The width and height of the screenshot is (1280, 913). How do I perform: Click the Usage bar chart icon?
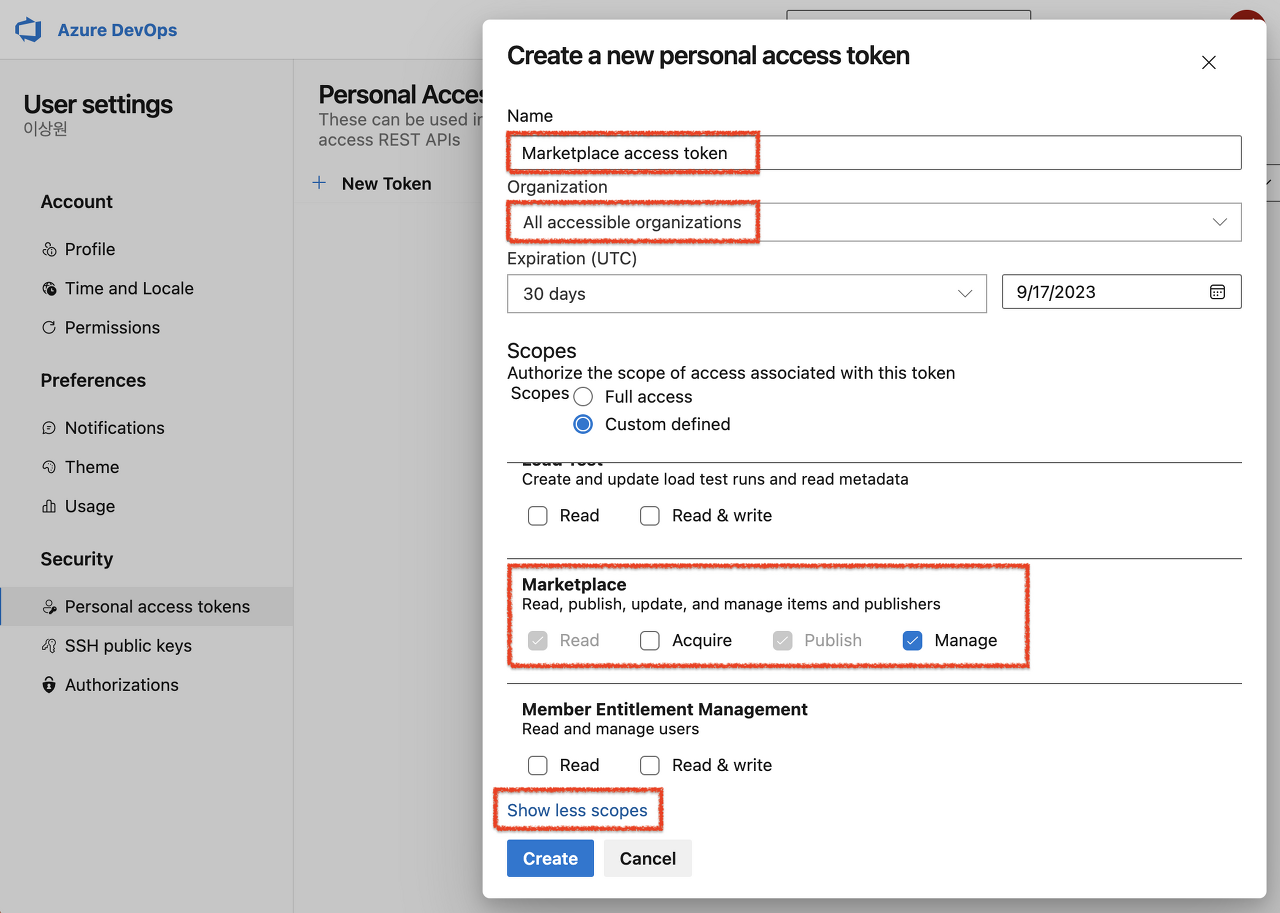49,506
